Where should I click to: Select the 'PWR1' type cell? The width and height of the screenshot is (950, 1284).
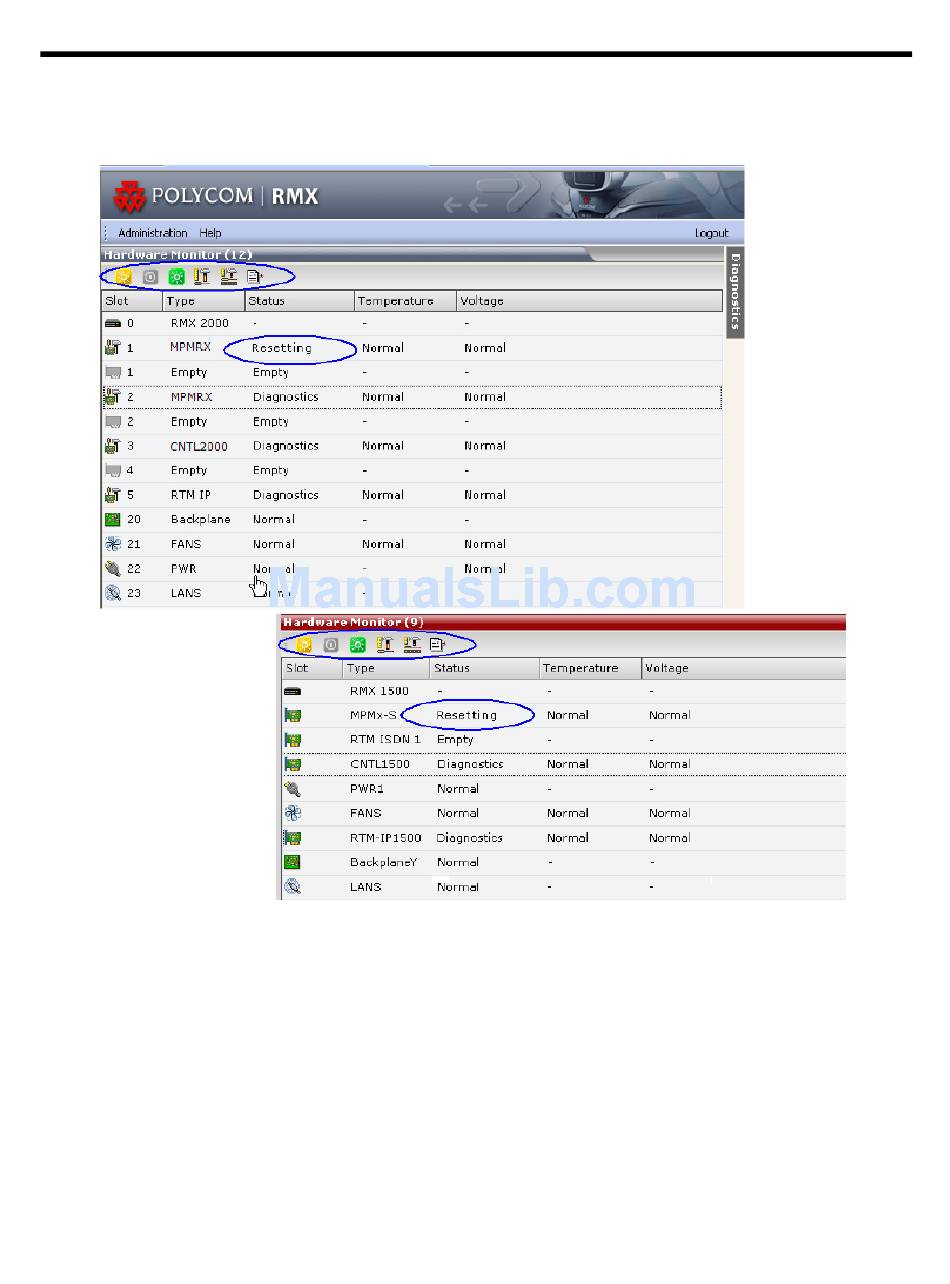pyautogui.click(x=366, y=789)
